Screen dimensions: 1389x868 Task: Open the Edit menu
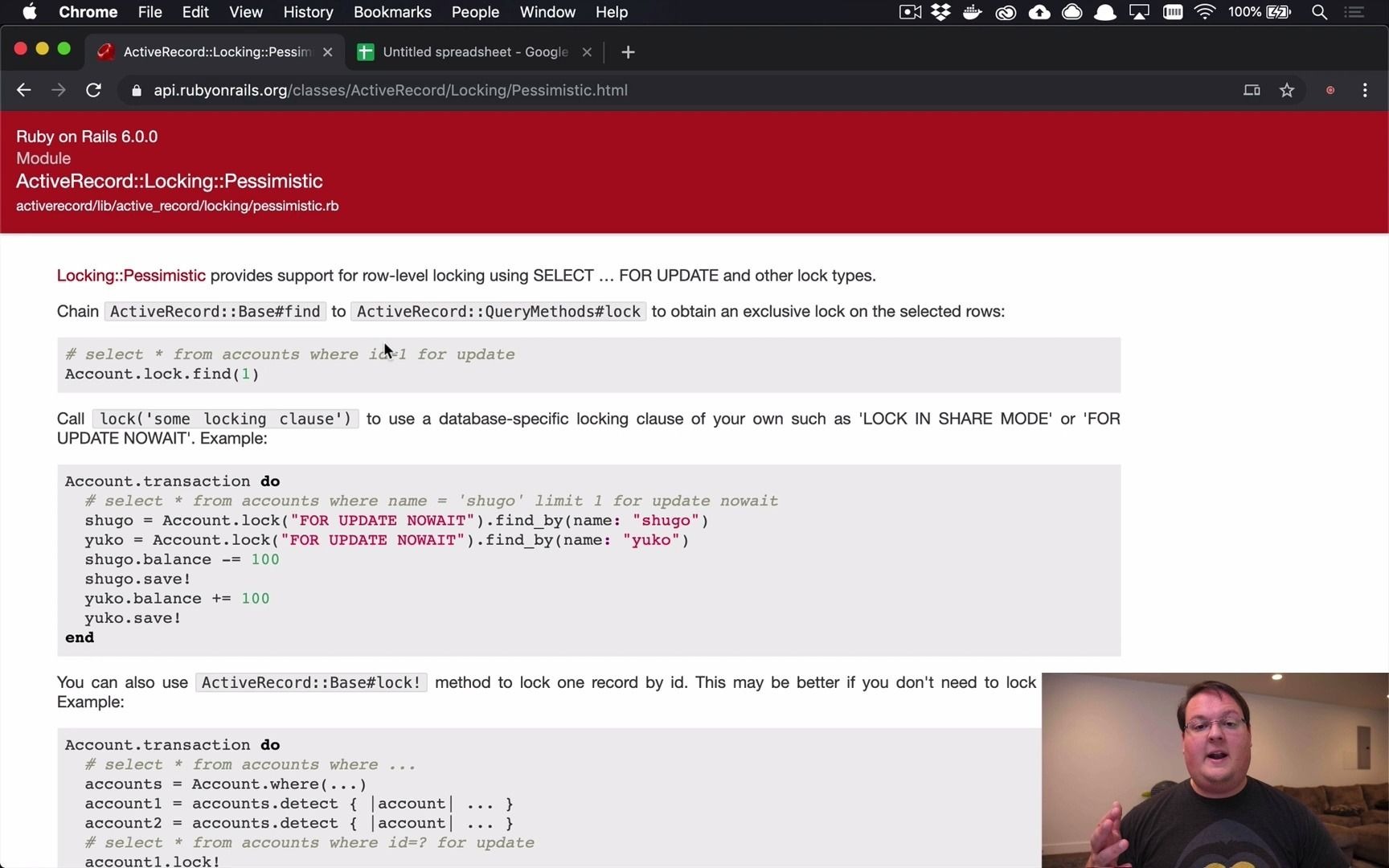[195, 12]
